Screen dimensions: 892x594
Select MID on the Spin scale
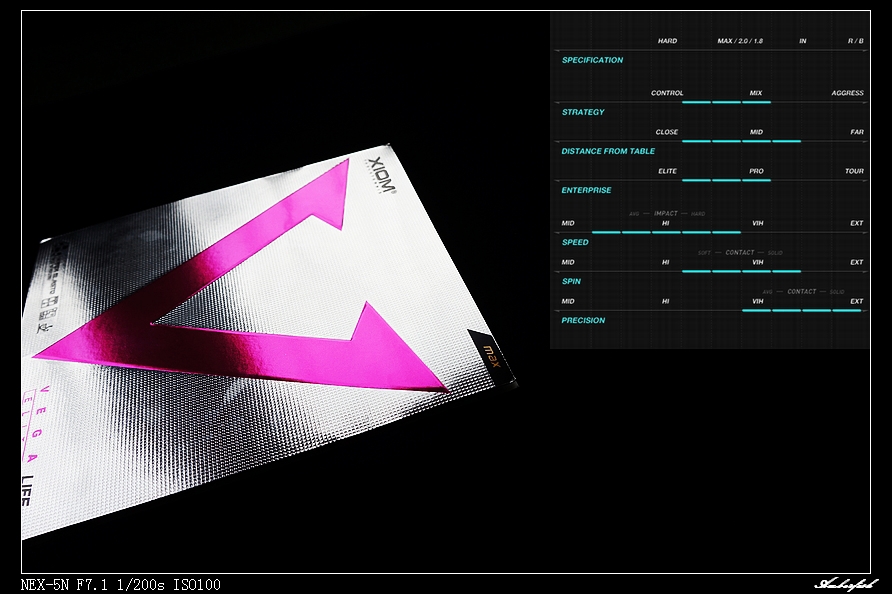[568, 262]
